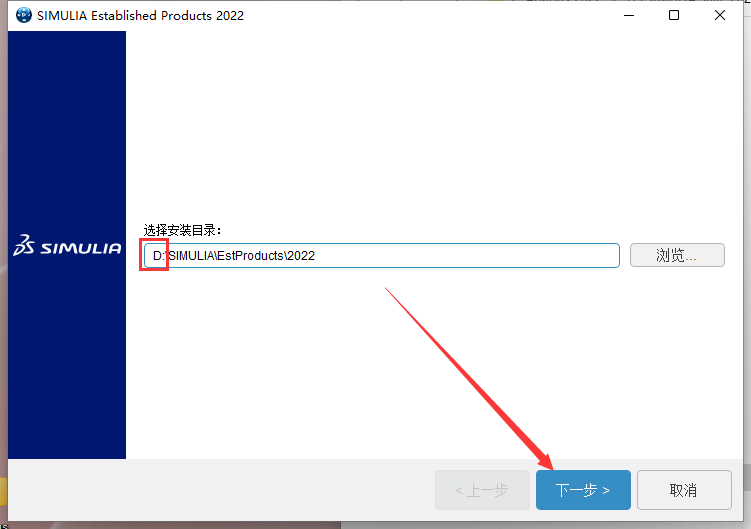Viewport: 751px width, 529px height.
Task: Close the SIMULIA Established Products window
Action: point(719,15)
